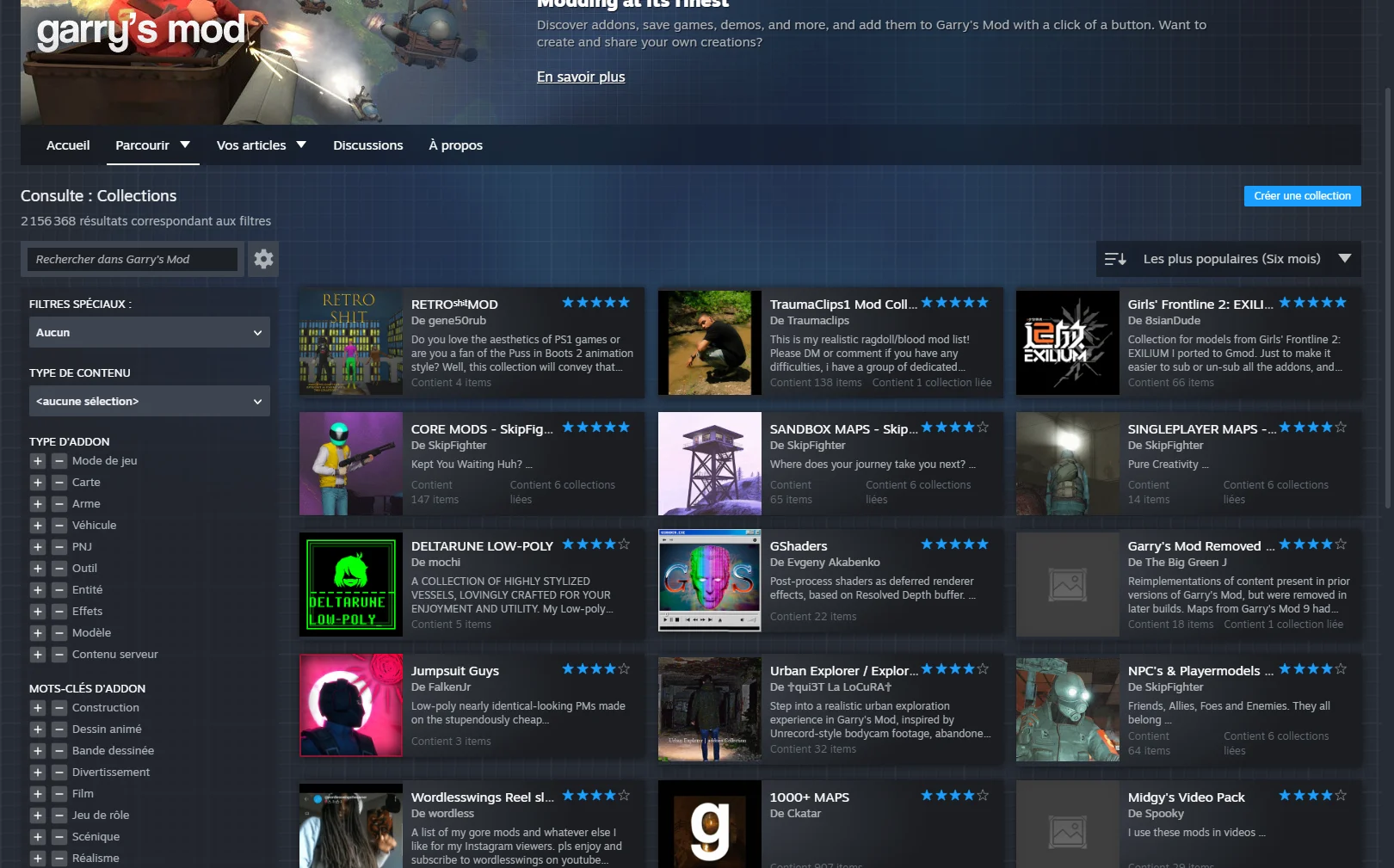Expand the Parcourir menu arrow
The image size is (1394, 868).
coord(185,145)
